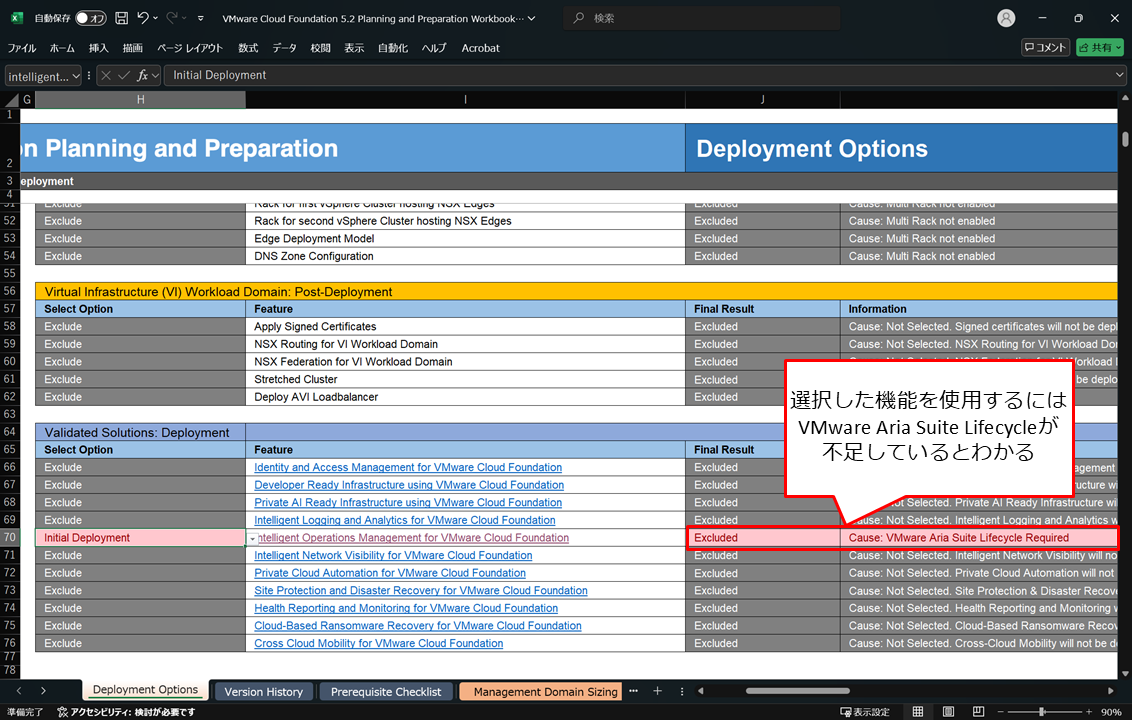Click the fx insert function icon
Viewport: 1132px width, 720px height.
point(142,75)
